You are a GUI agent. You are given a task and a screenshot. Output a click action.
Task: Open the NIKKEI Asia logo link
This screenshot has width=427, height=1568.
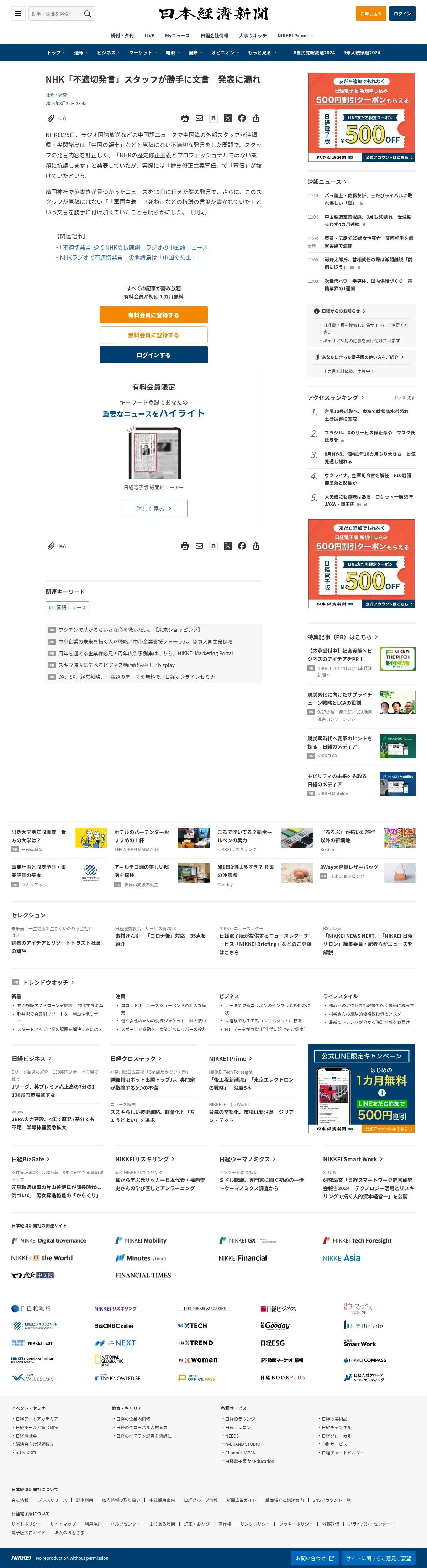341,1257
